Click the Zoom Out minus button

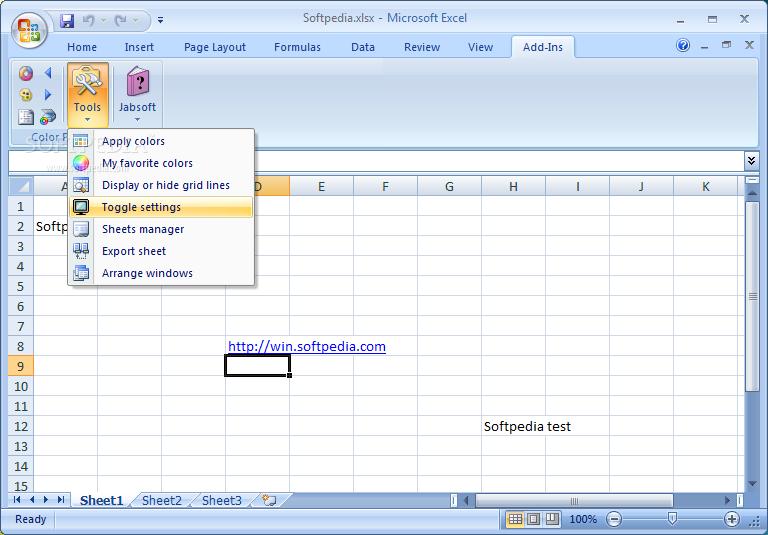[614, 519]
